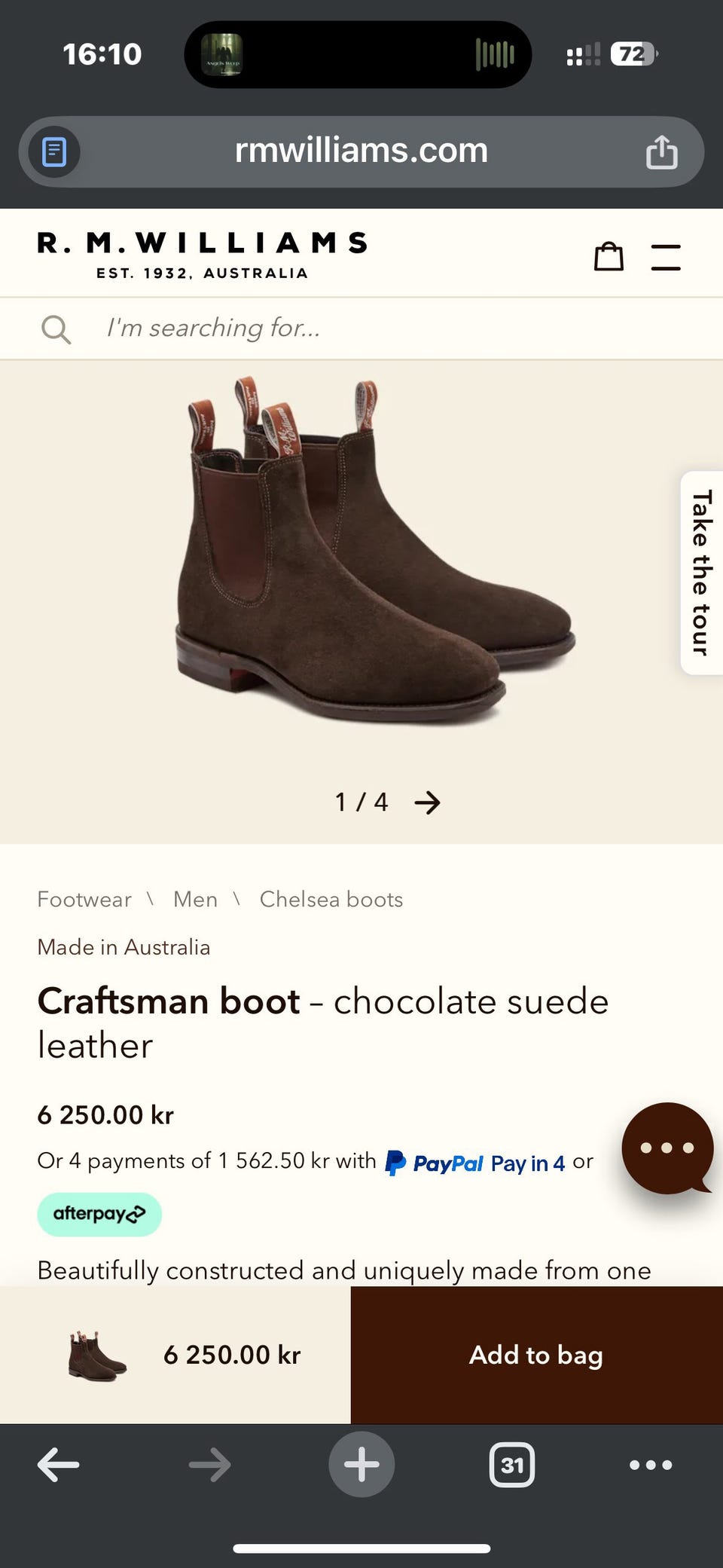Open the shopping bag icon
The width and height of the screenshot is (723, 1568).
[609, 256]
